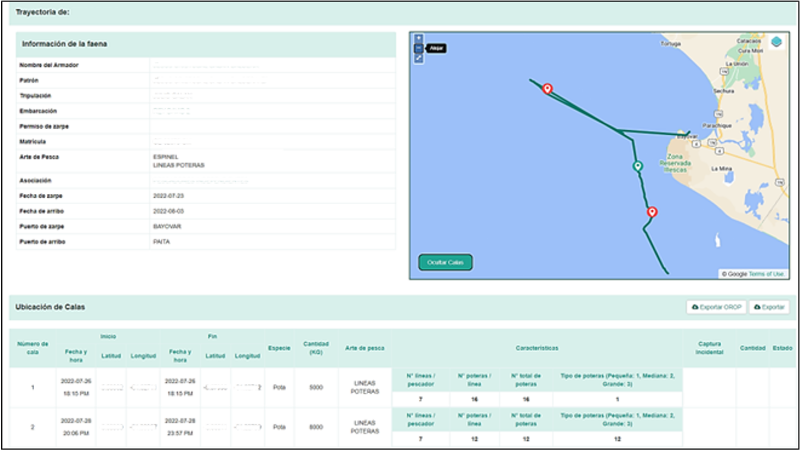
Task: Select the southern red cala marker
Action: pos(652,212)
